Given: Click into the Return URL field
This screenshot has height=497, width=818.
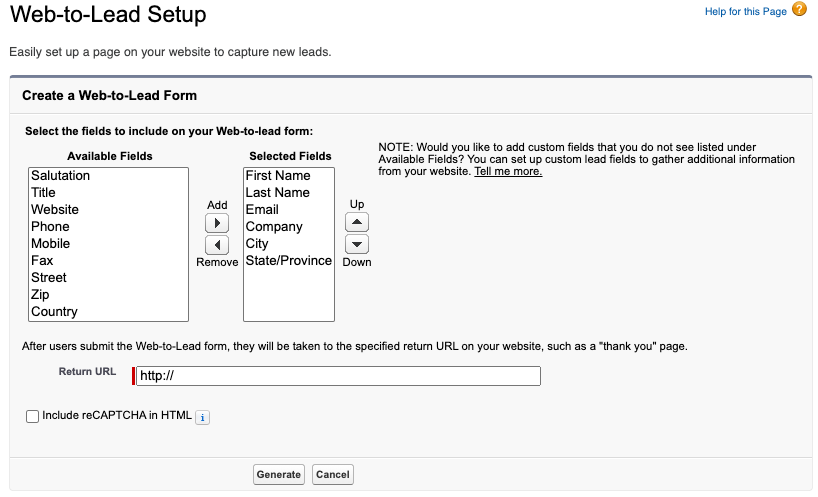Looking at the screenshot, I should (338, 376).
